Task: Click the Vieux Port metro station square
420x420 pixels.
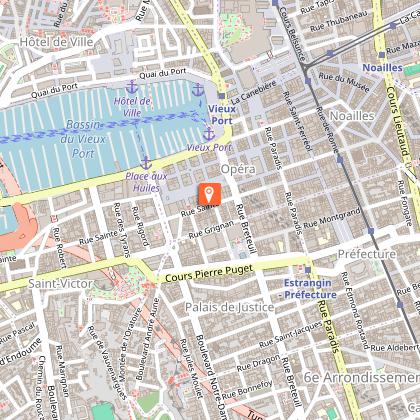Action: click(222, 96)
